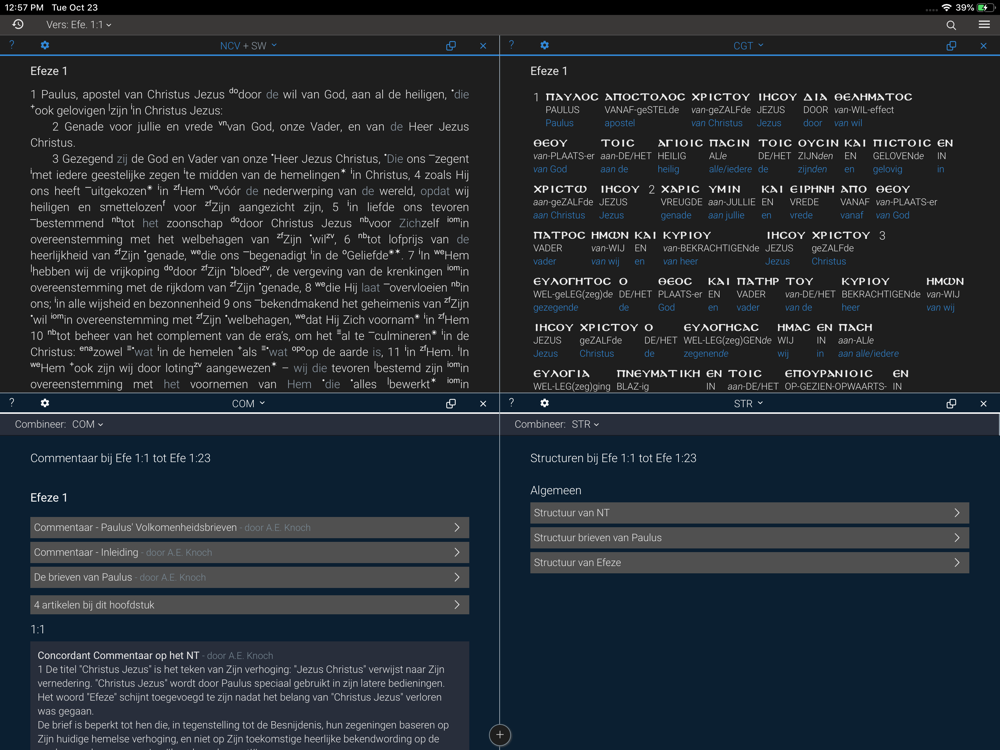Click the Algemeen section label
This screenshot has width=1000, height=750.
[x=555, y=490]
